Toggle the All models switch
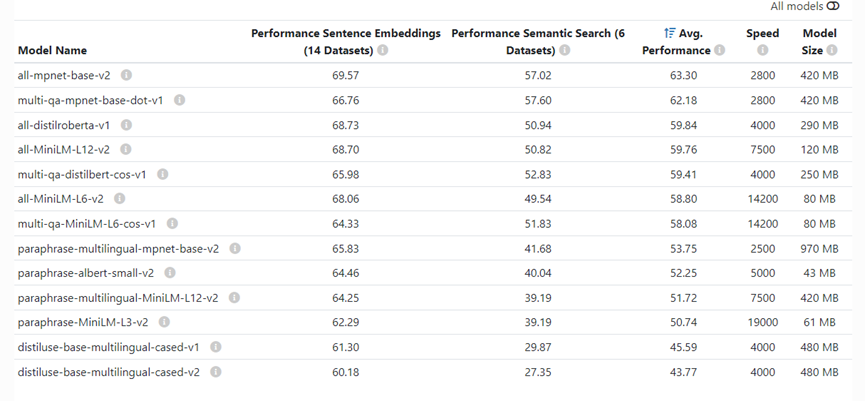 [833, 6]
